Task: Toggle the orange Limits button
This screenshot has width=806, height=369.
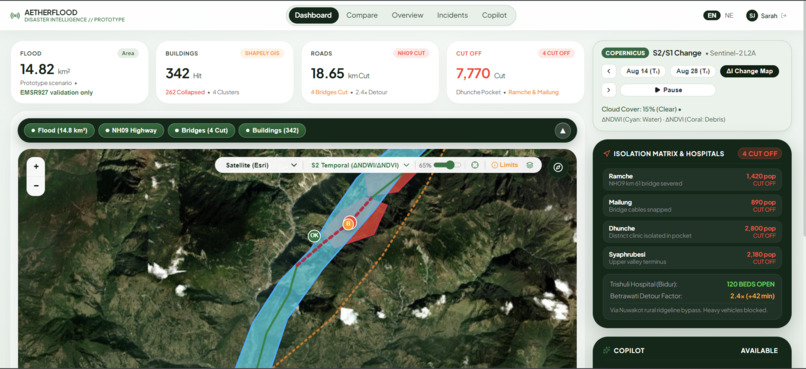Action: (x=504, y=165)
